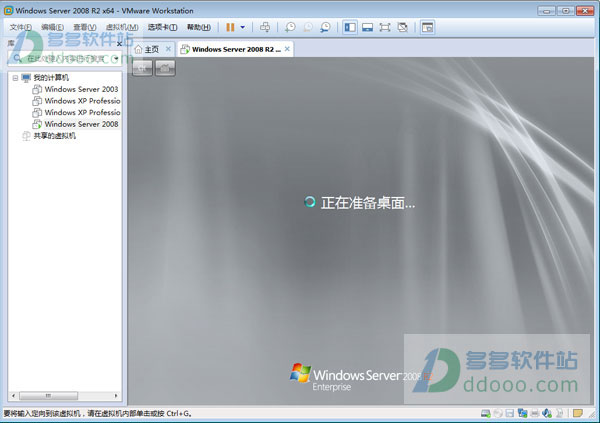Image resolution: width=600 pixels, height=423 pixels.
Task: Open the snapshot manager icon
Action: pos(325,27)
